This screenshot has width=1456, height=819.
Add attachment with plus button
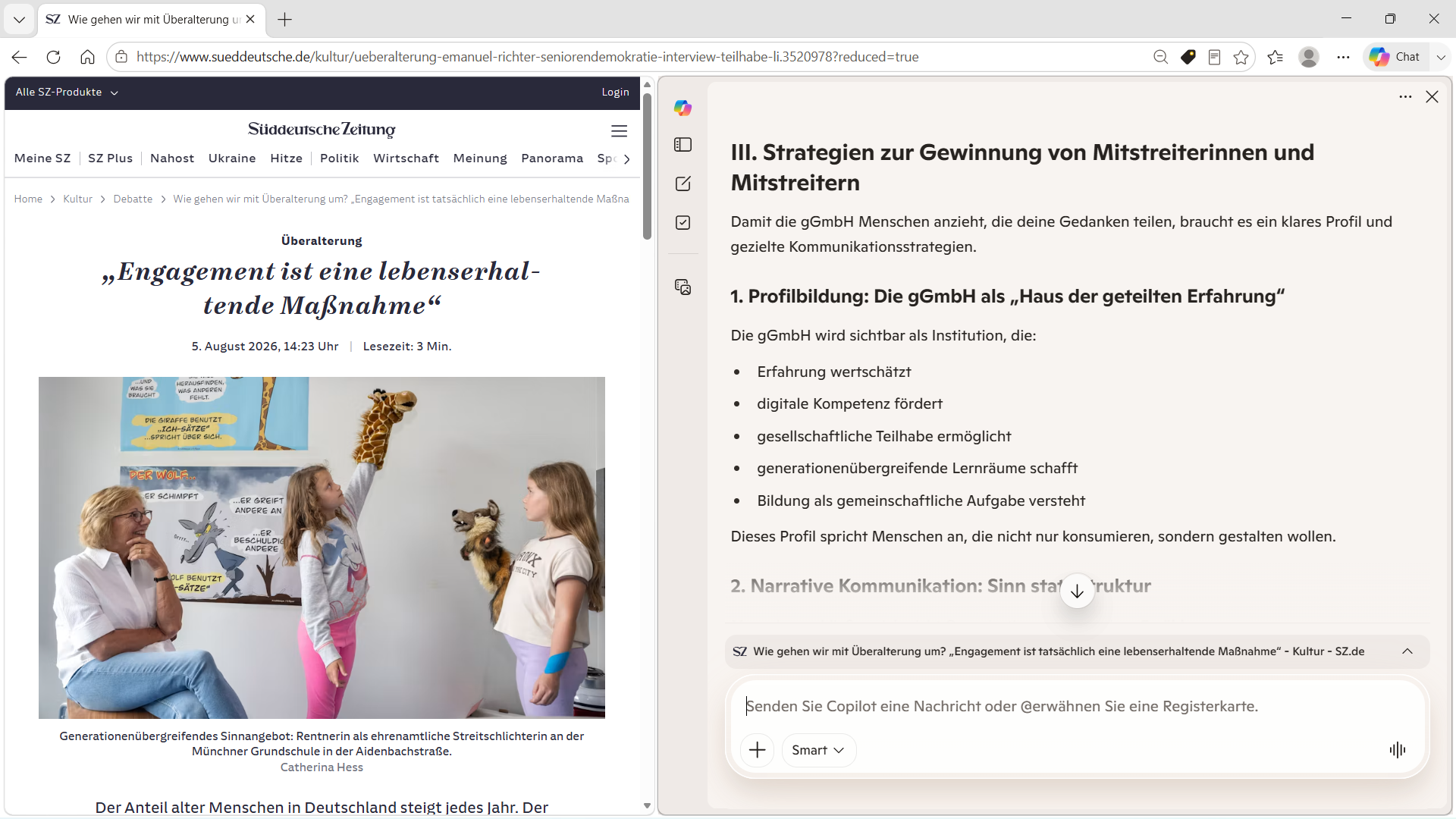(x=757, y=750)
